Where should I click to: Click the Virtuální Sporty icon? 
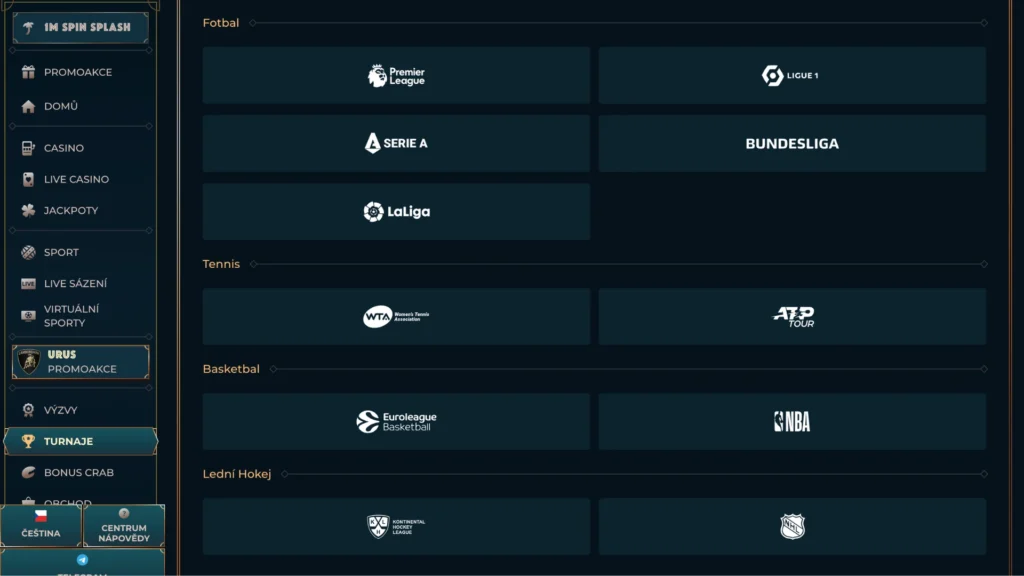[x=28, y=316]
